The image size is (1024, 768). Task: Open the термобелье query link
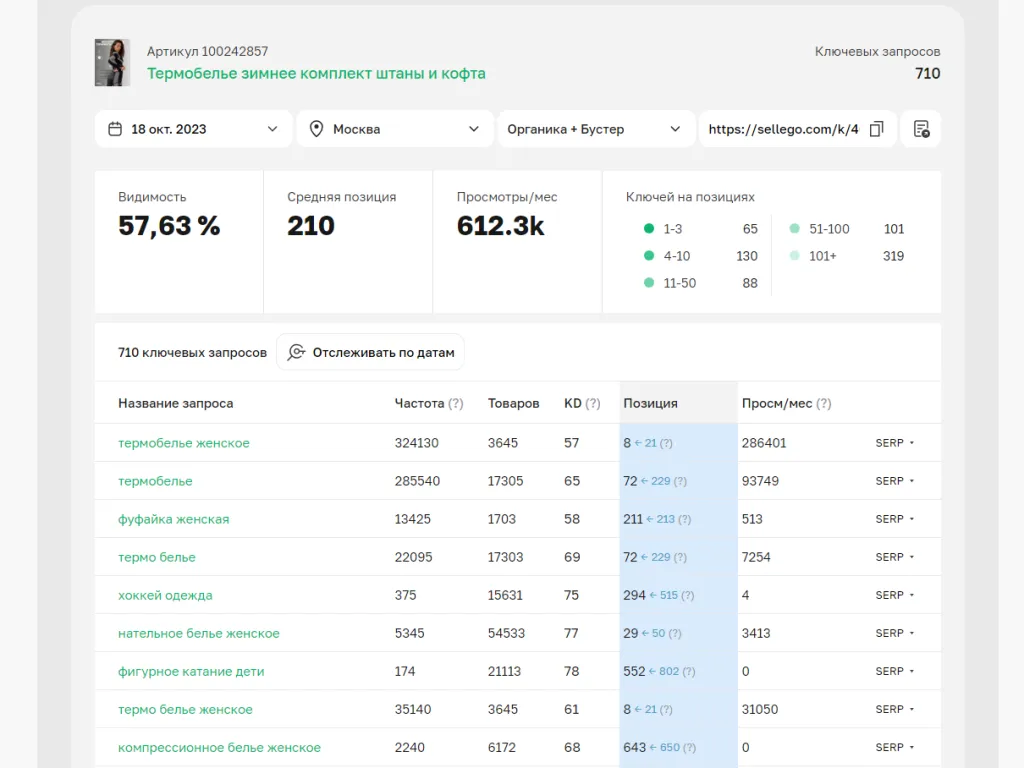click(x=155, y=481)
